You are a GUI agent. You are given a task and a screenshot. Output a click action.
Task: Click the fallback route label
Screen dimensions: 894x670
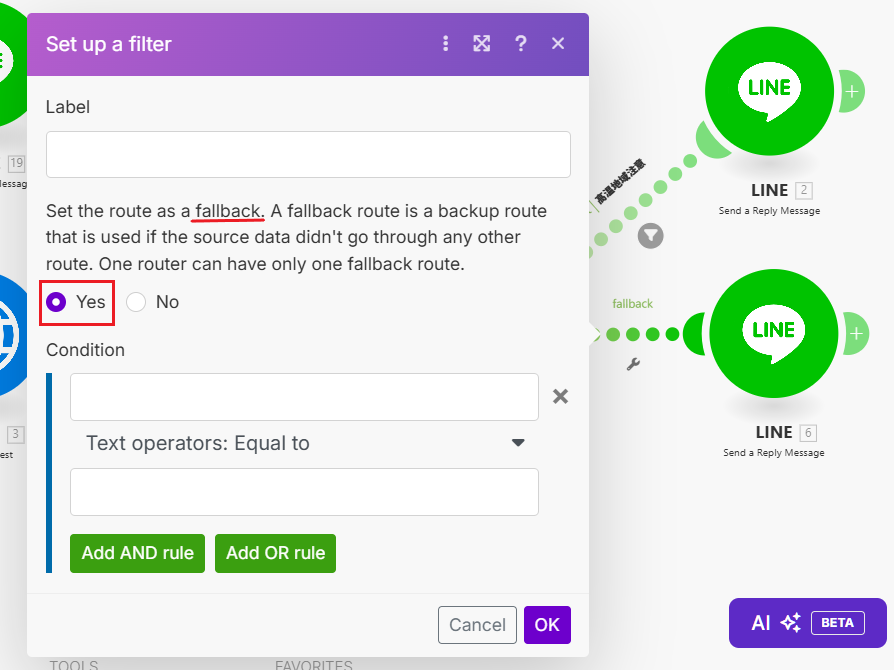[x=632, y=304]
